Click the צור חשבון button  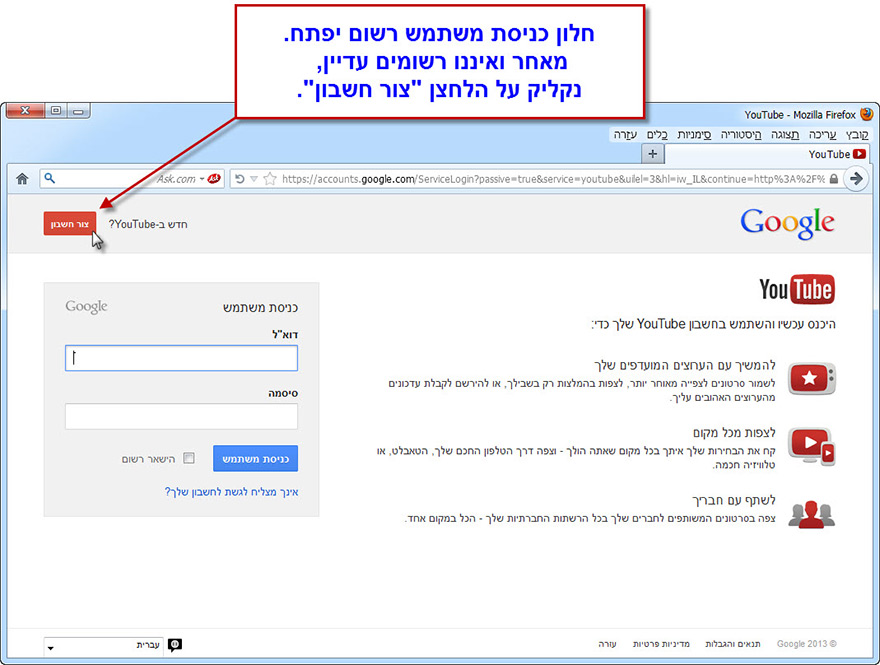pos(70,224)
